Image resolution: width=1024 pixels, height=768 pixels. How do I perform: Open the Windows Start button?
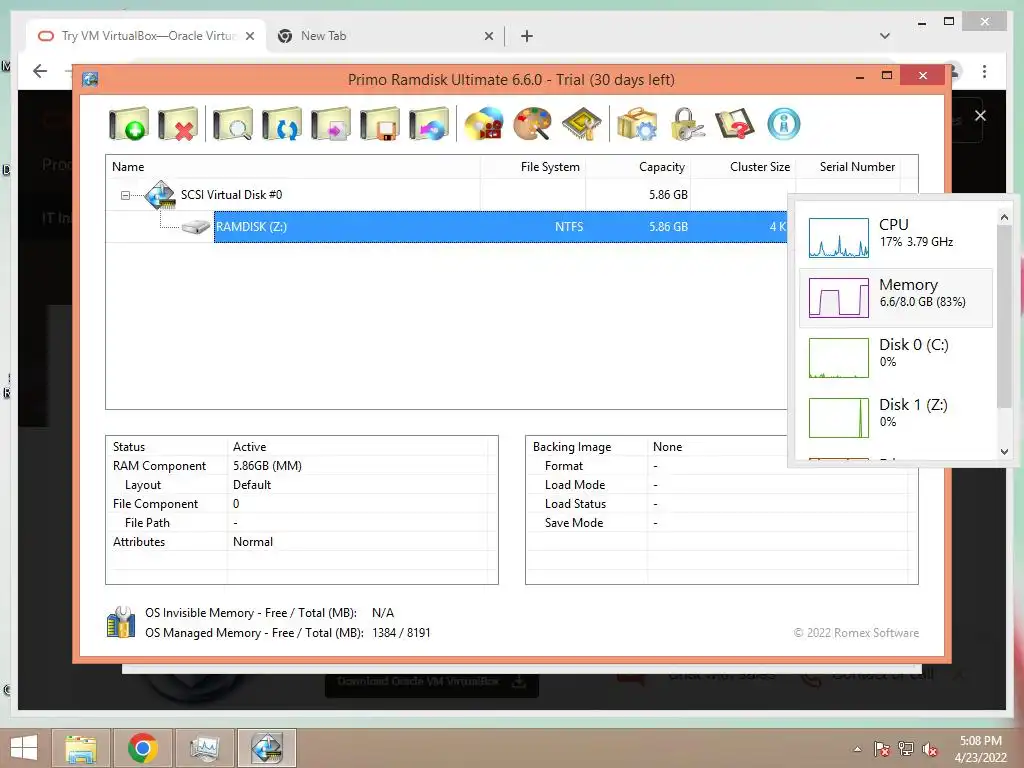[x=24, y=748]
